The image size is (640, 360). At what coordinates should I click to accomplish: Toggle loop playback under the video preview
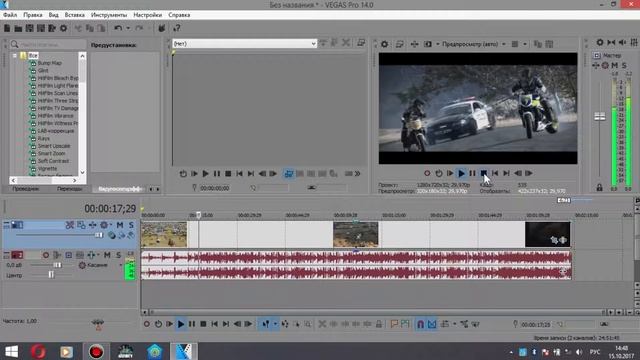438,173
